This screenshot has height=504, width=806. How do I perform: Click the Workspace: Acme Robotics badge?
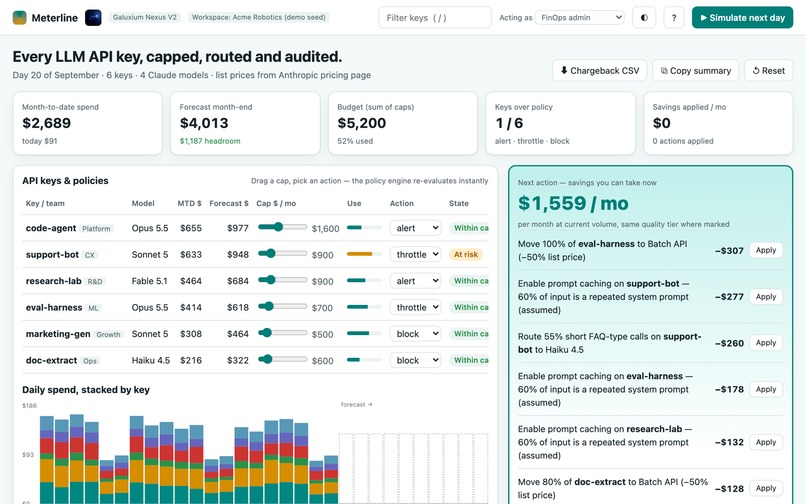(259, 17)
